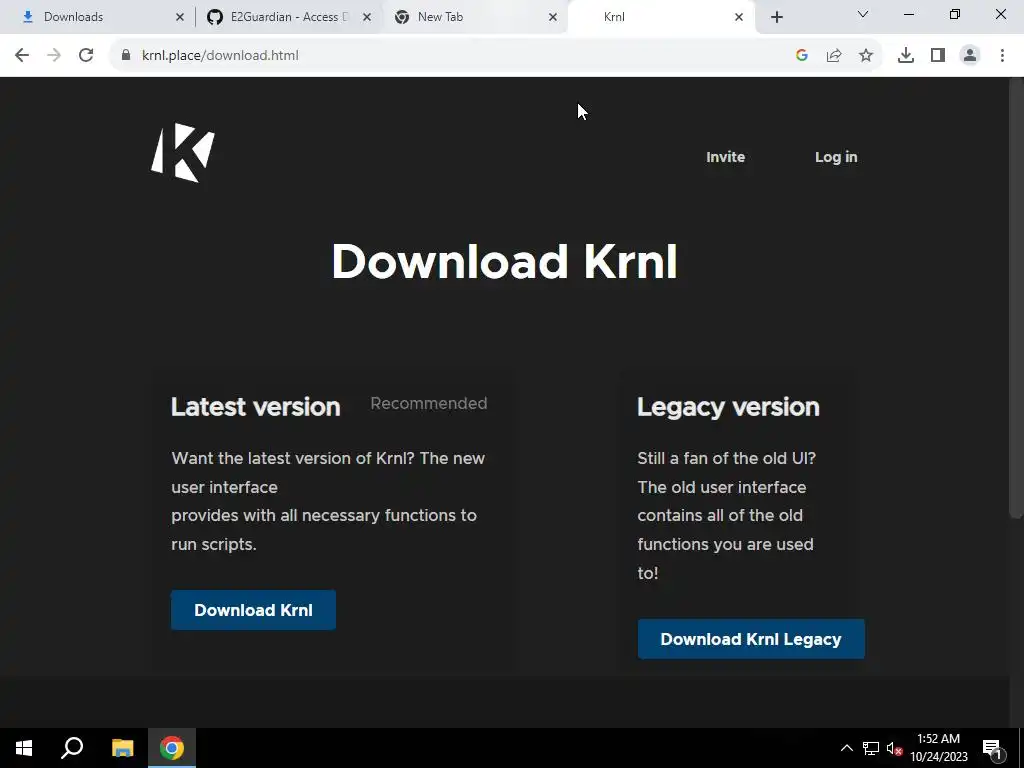The width and height of the screenshot is (1024, 768).
Task: Close the Downloads tab
Action: pyautogui.click(x=180, y=17)
